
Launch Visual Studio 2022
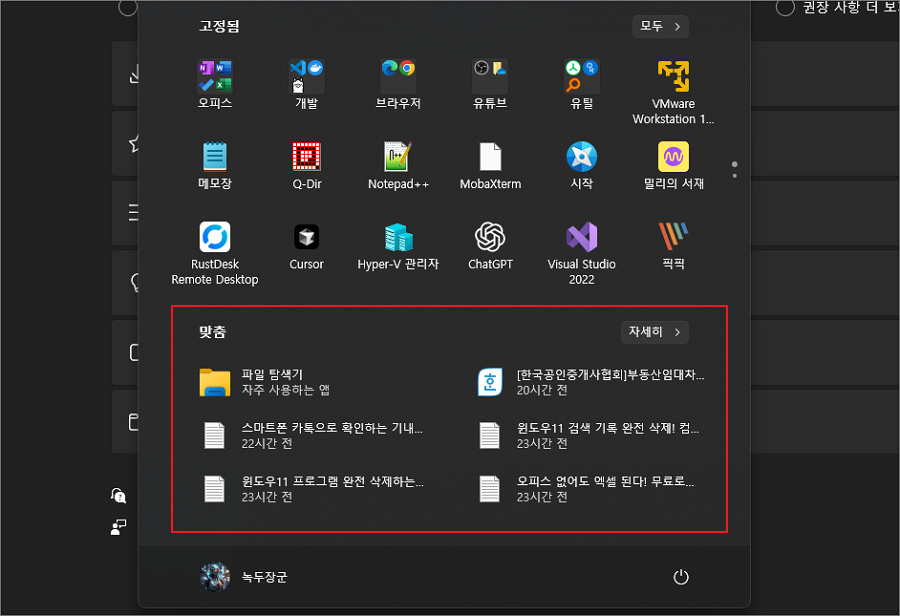pos(581,253)
